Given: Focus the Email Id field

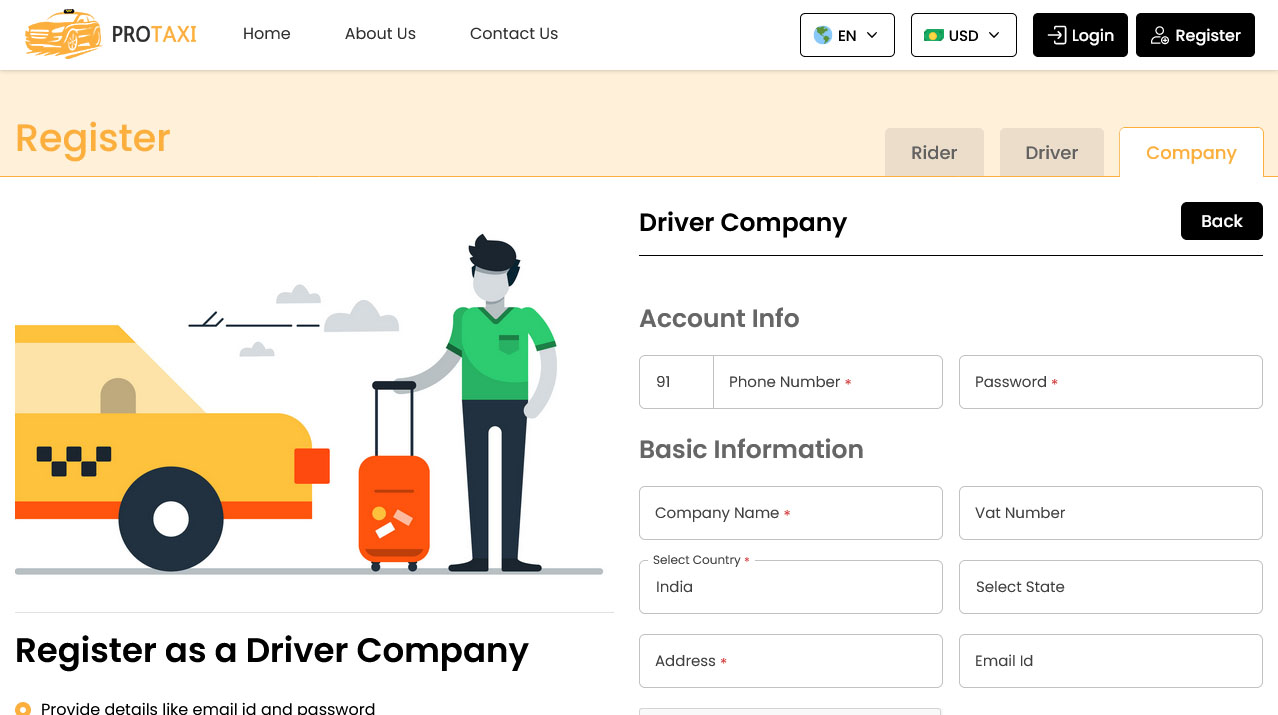Looking at the screenshot, I should [x=1111, y=661].
